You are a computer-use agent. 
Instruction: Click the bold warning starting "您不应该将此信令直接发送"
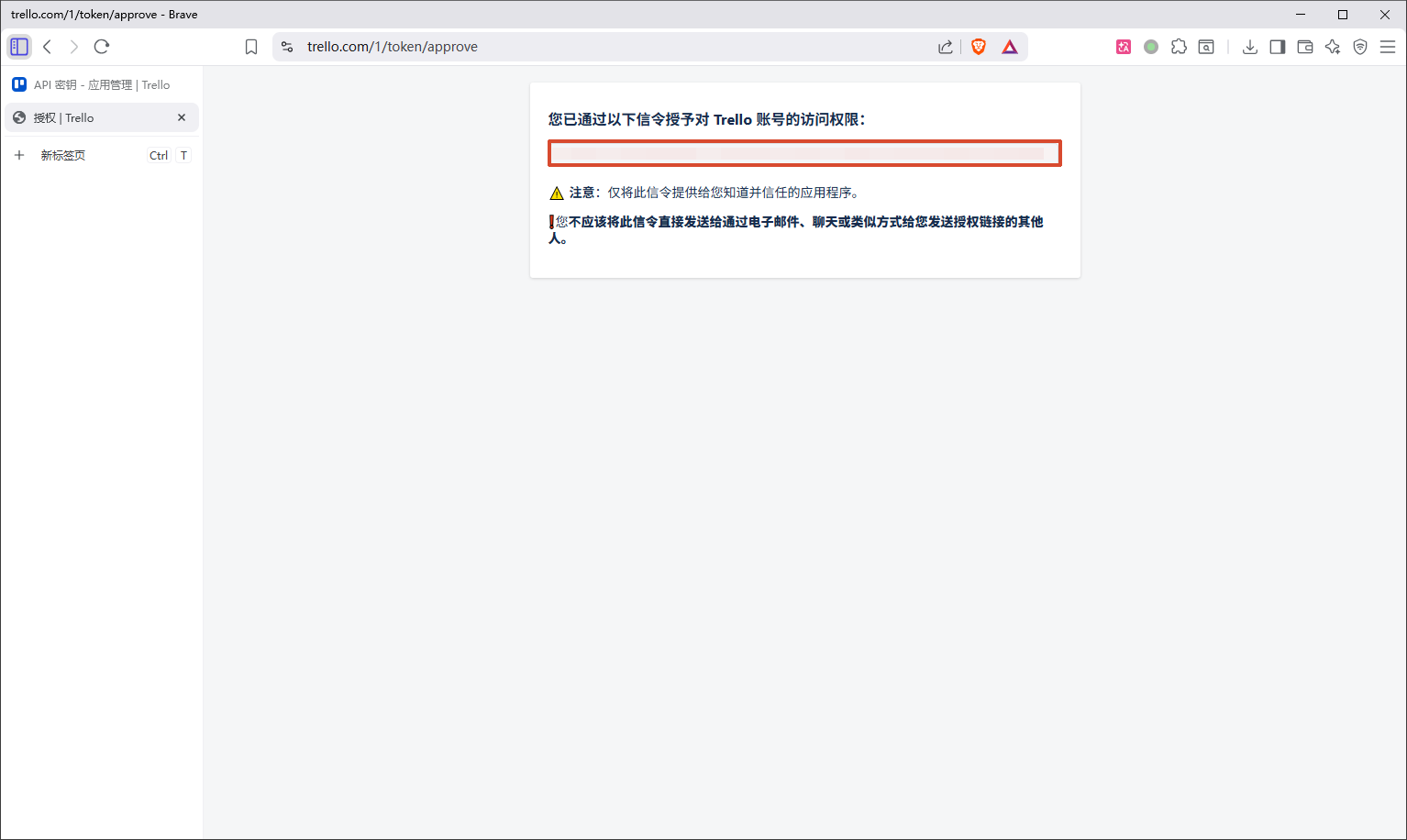(796, 229)
